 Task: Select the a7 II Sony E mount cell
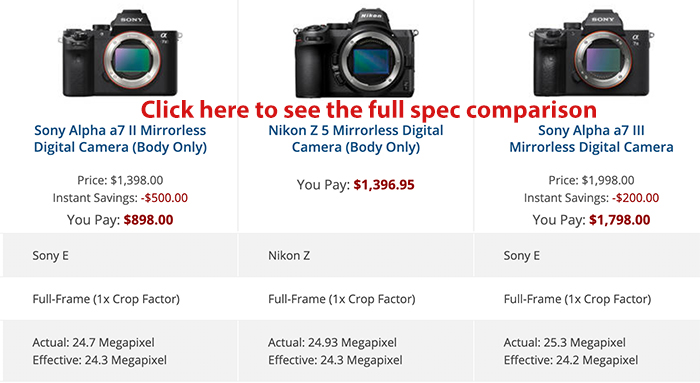[120, 255]
